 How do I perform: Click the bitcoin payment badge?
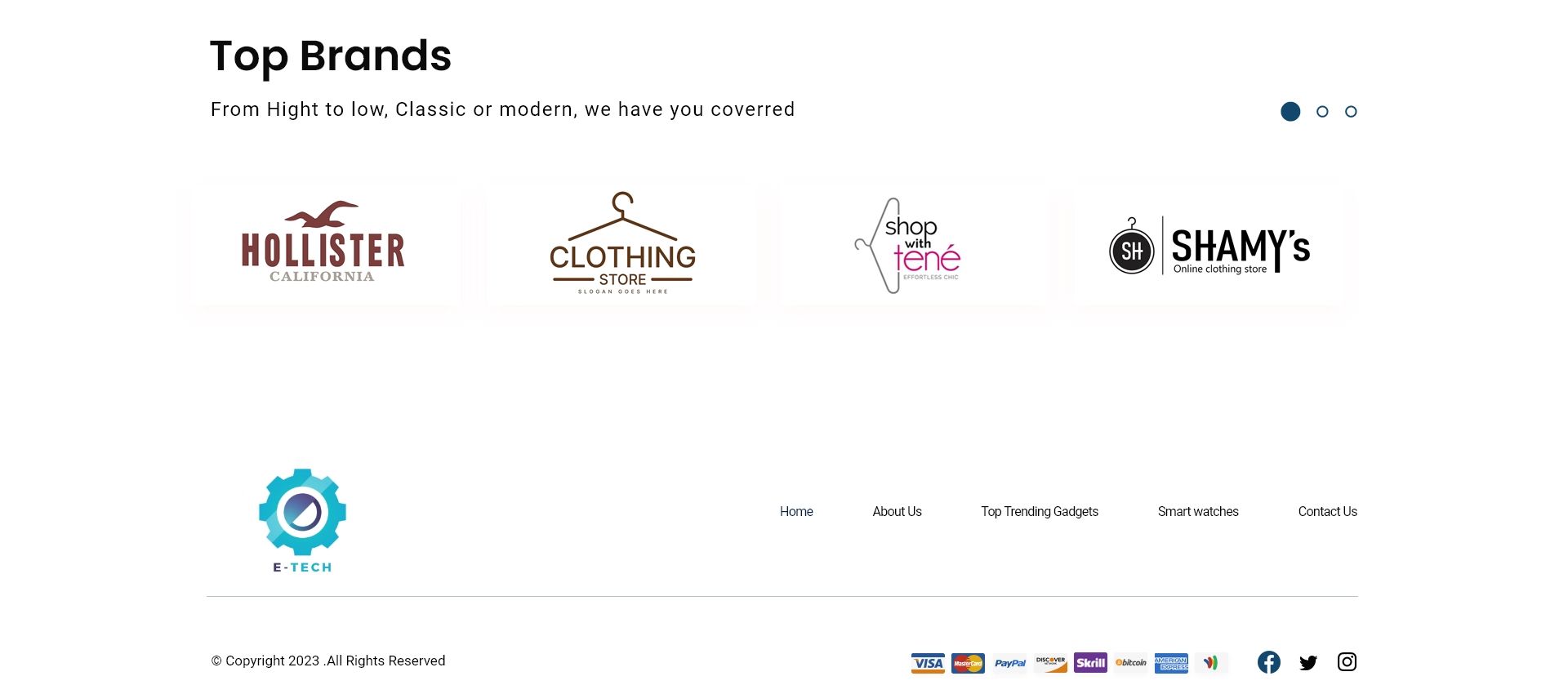[1131, 663]
